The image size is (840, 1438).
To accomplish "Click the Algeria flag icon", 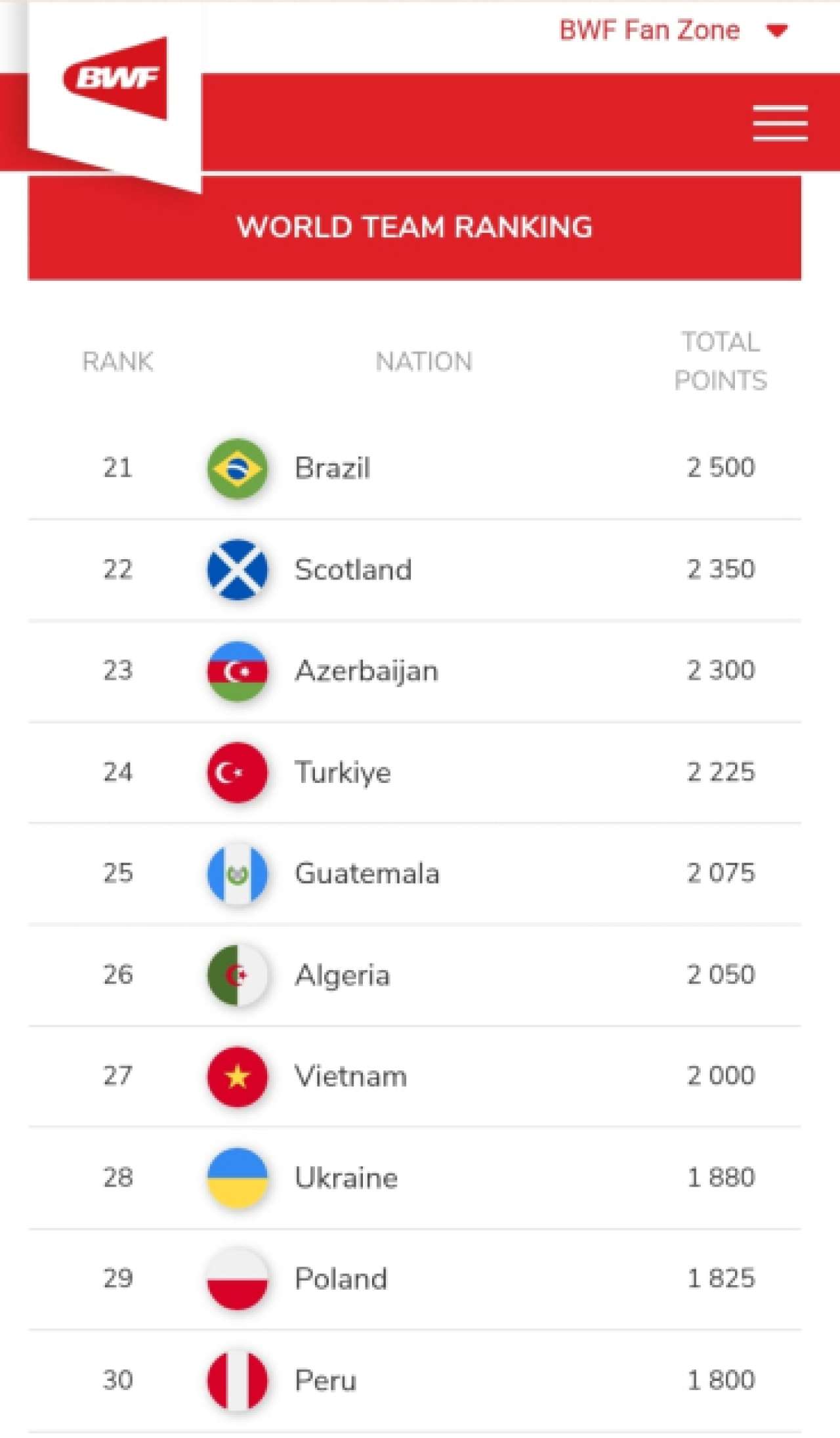I will [237, 975].
